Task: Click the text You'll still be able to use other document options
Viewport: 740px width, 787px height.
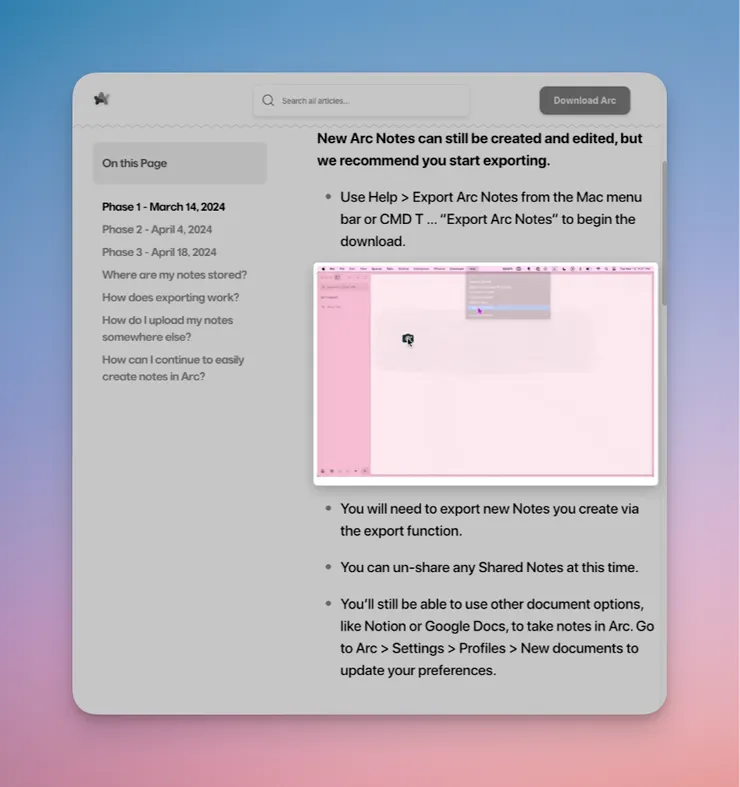Action: [x=497, y=637]
